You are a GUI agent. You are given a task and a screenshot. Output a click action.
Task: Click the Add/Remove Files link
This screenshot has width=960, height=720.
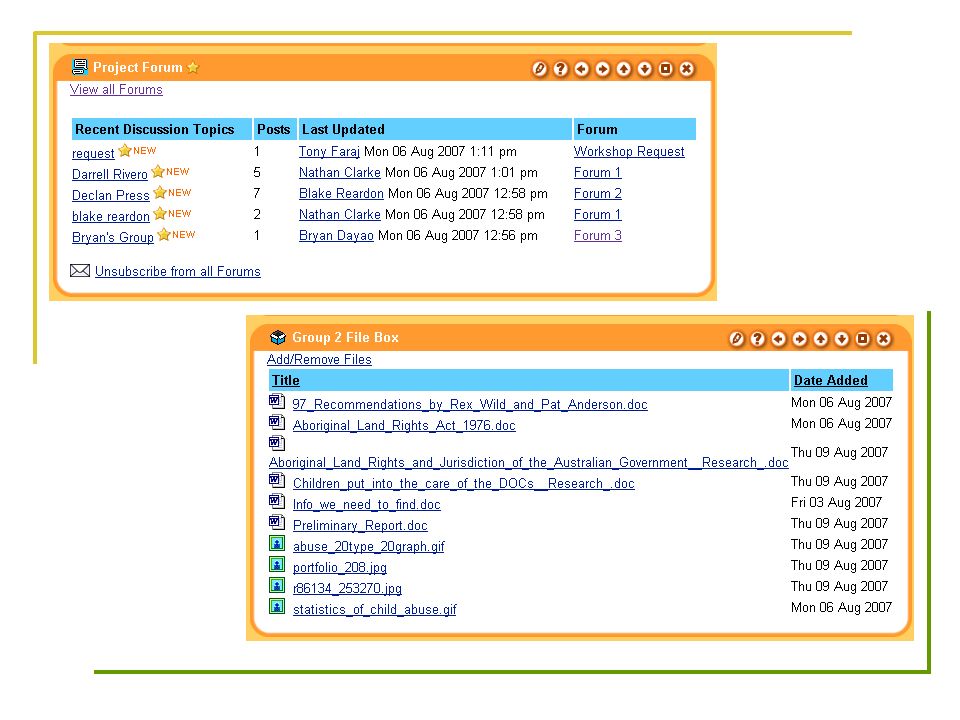tap(319, 359)
